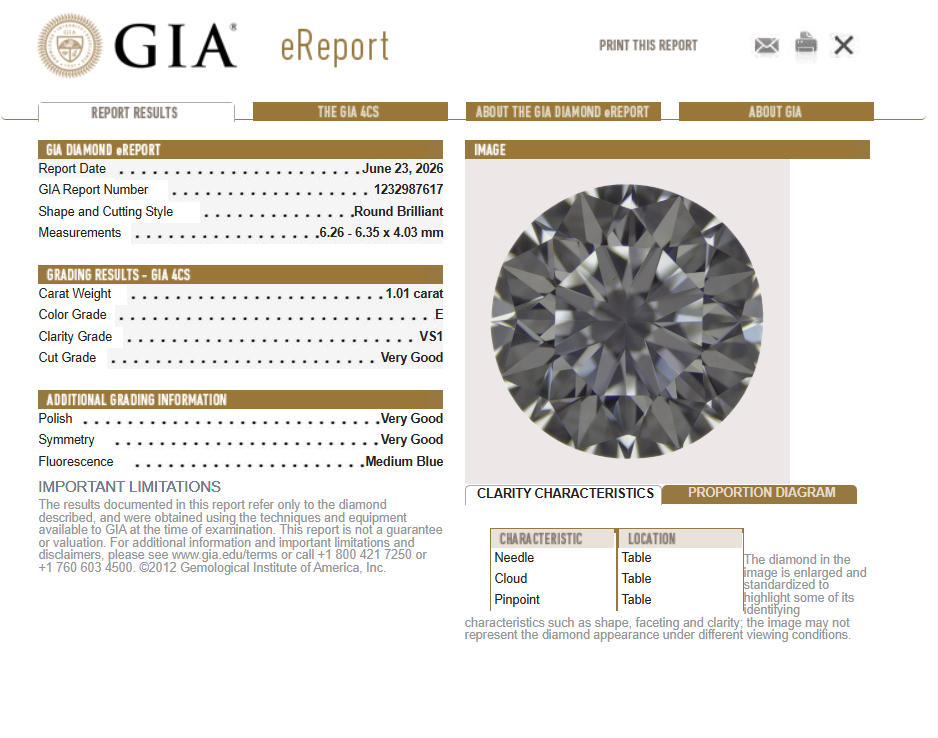Open About the GIA Diamond eReport tab

563,111
